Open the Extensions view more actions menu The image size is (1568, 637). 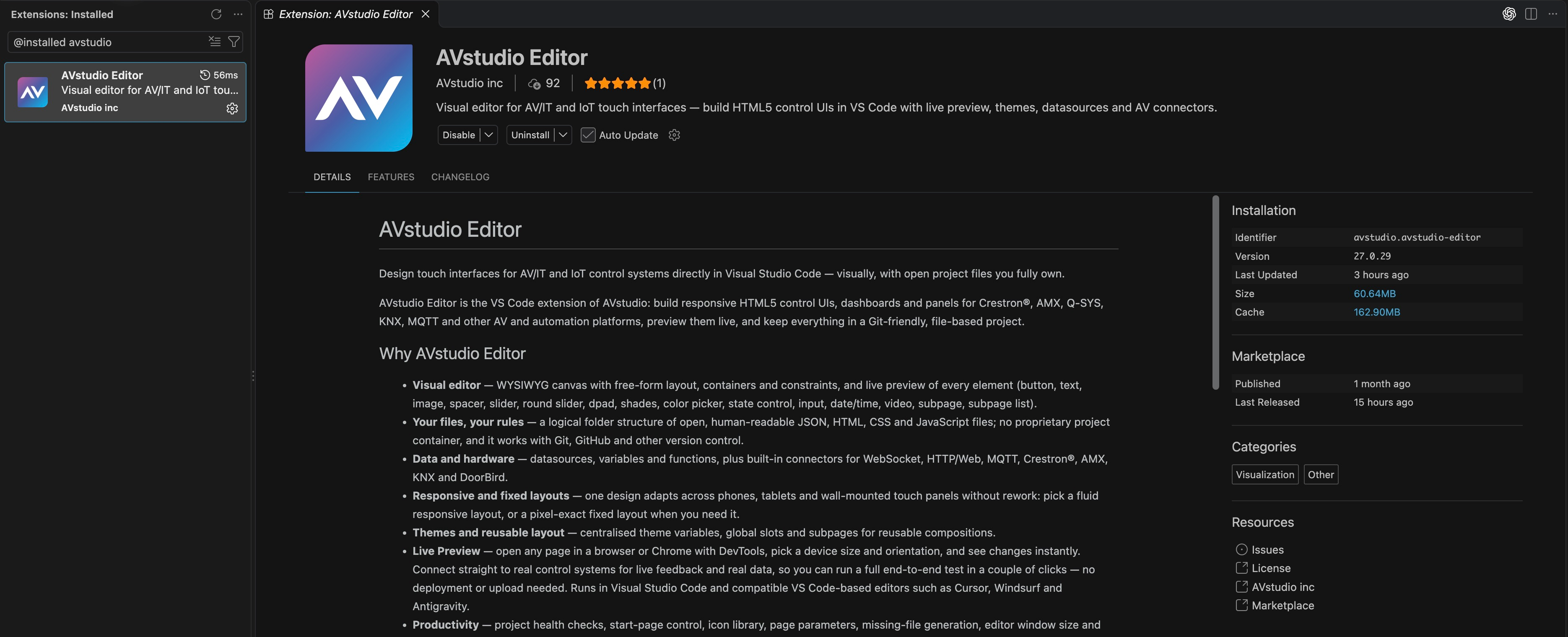[x=238, y=14]
